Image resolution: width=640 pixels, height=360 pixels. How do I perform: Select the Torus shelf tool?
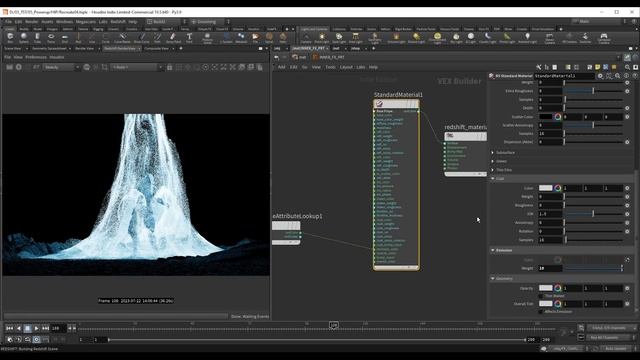click(51, 38)
